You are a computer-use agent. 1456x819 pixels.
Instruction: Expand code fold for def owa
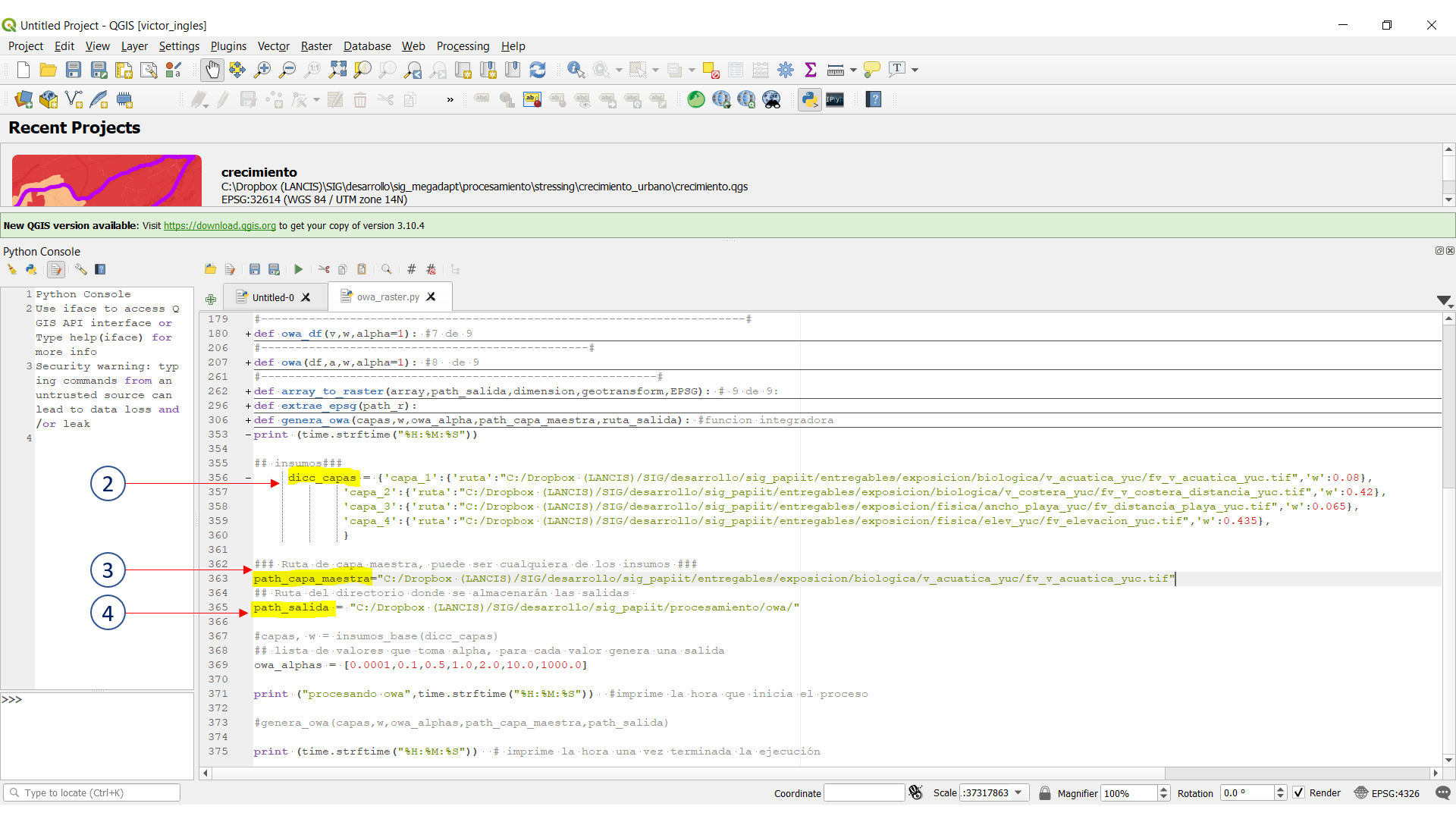click(248, 362)
